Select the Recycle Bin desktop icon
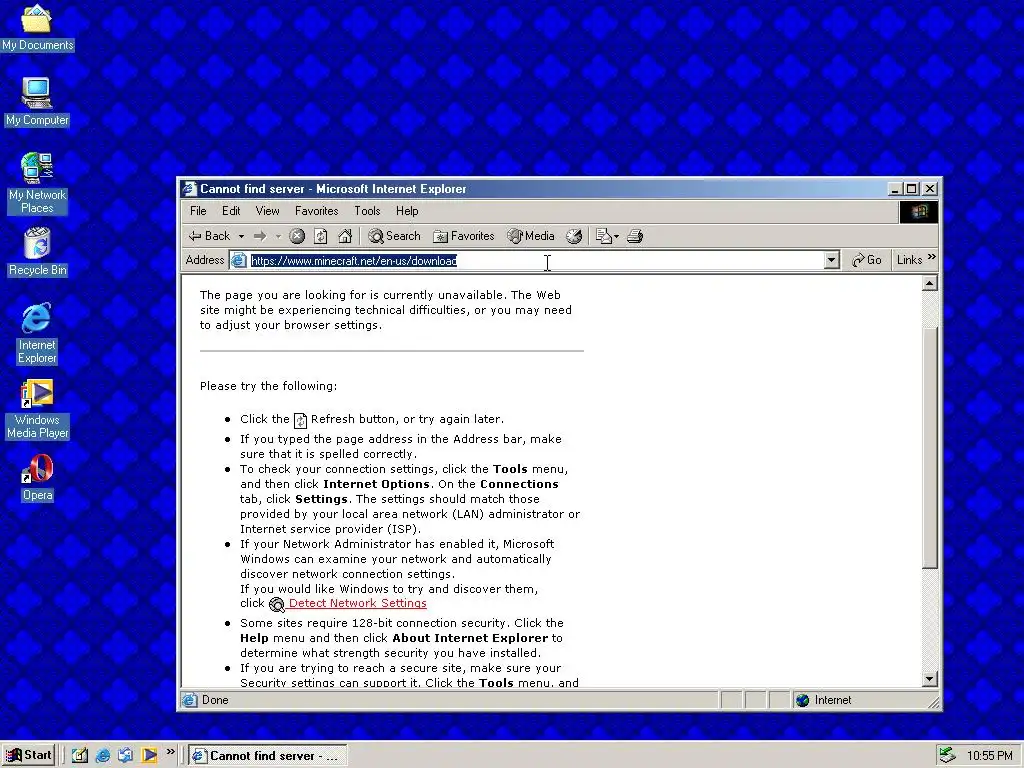1024x768 pixels. (x=37, y=252)
